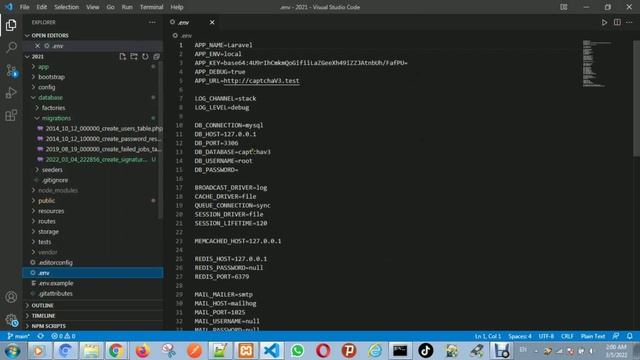Click the Split Editor icon
640x360 pixels.
coord(617,22)
